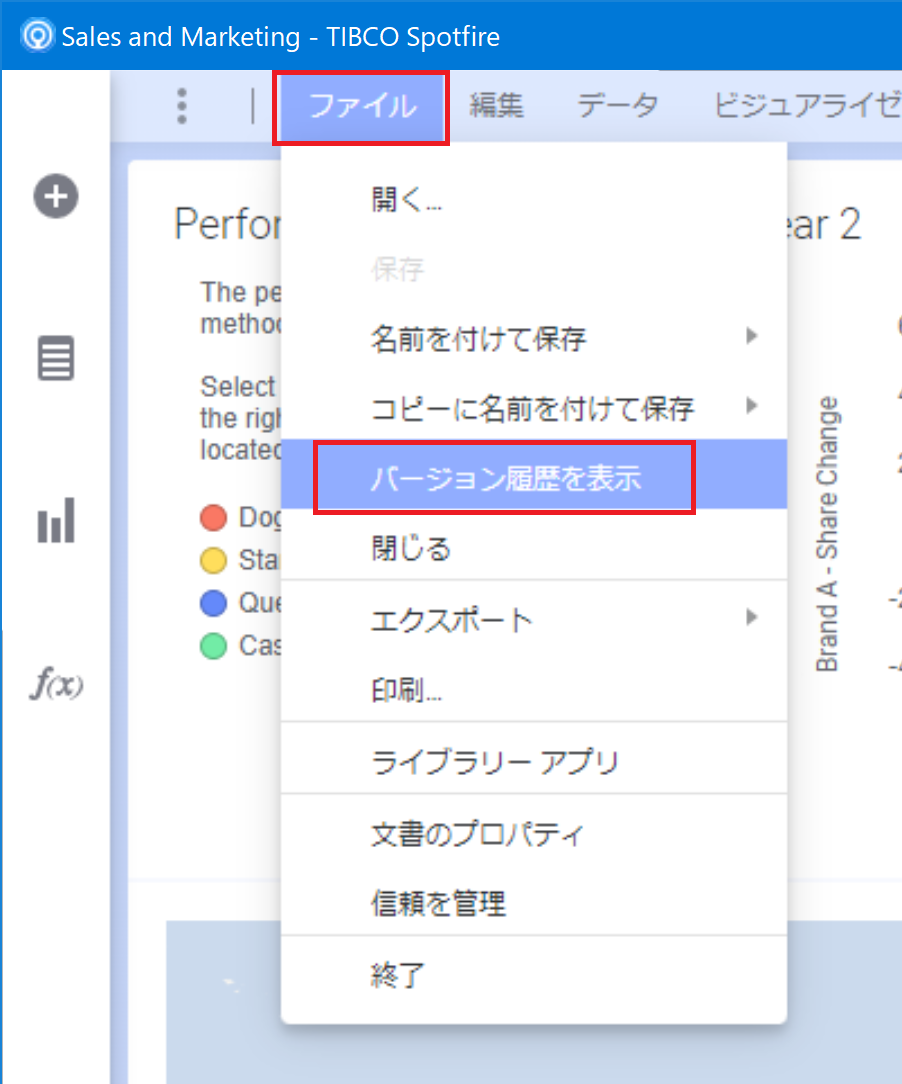This screenshot has width=902, height=1084.
Task: Select 終了 to exit Spotfire
Action: 534,975
